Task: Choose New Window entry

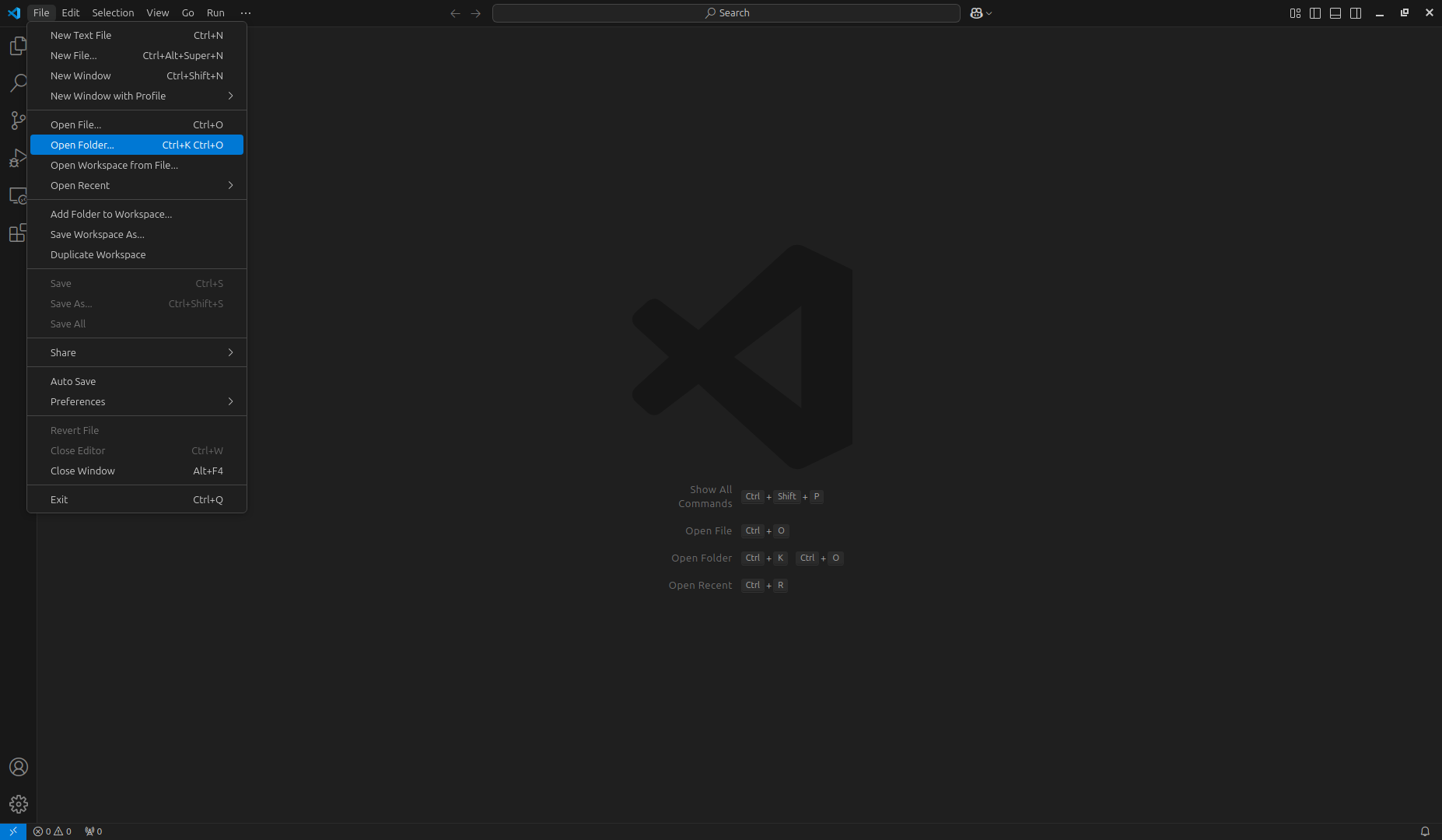Action: [137, 75]
